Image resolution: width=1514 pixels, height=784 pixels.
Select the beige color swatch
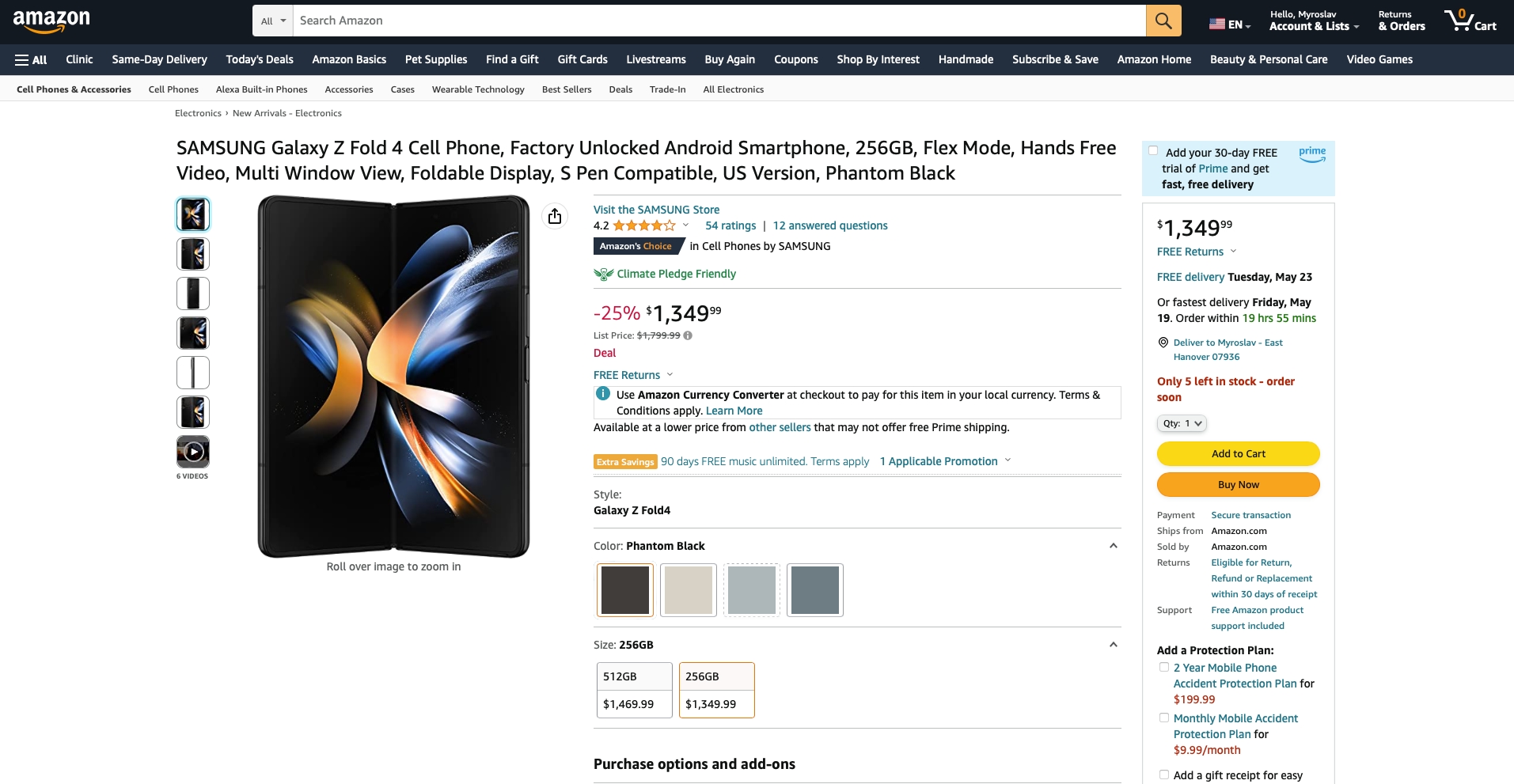(x=689, y=590)
